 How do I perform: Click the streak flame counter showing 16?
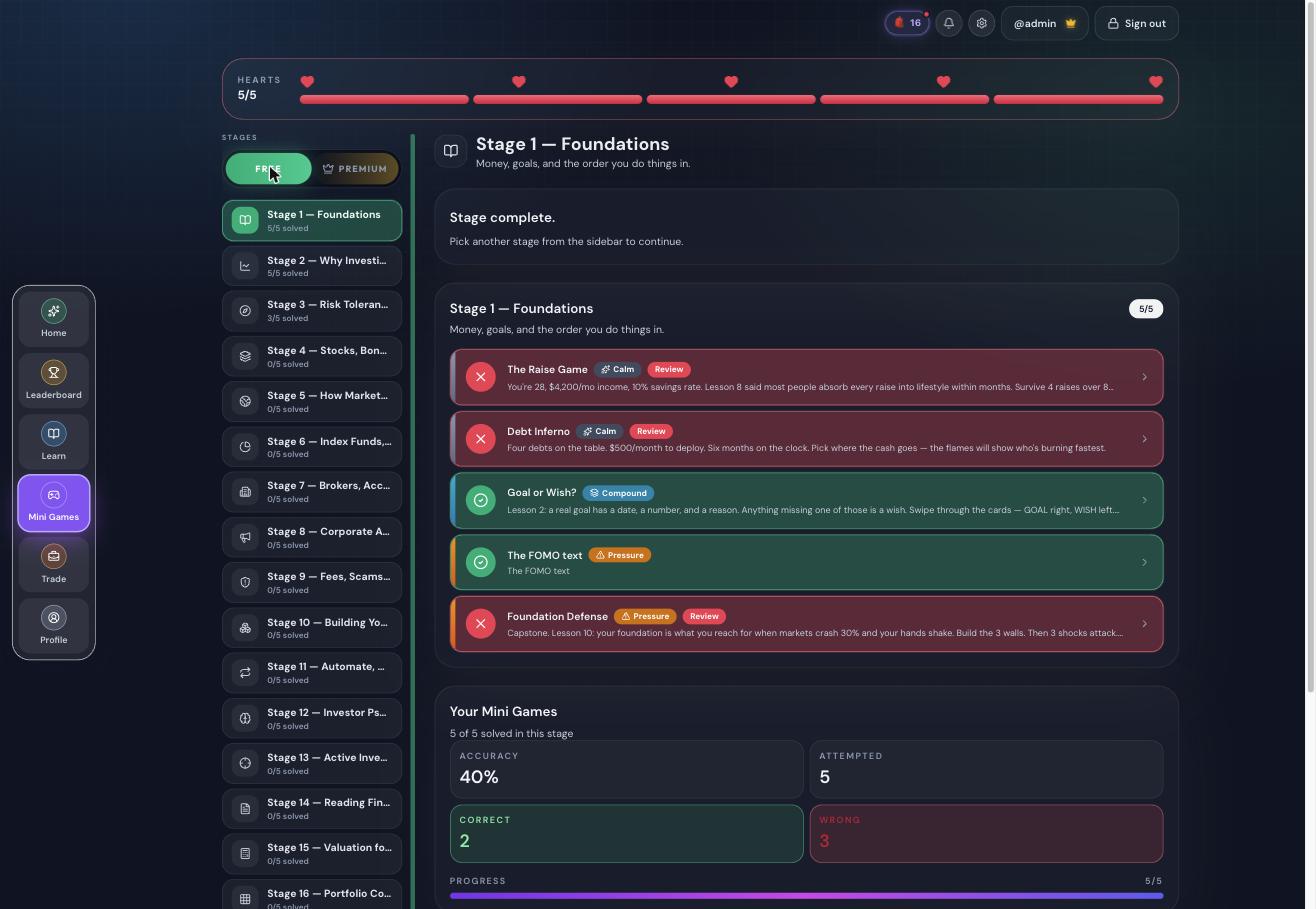coord(907,23)
